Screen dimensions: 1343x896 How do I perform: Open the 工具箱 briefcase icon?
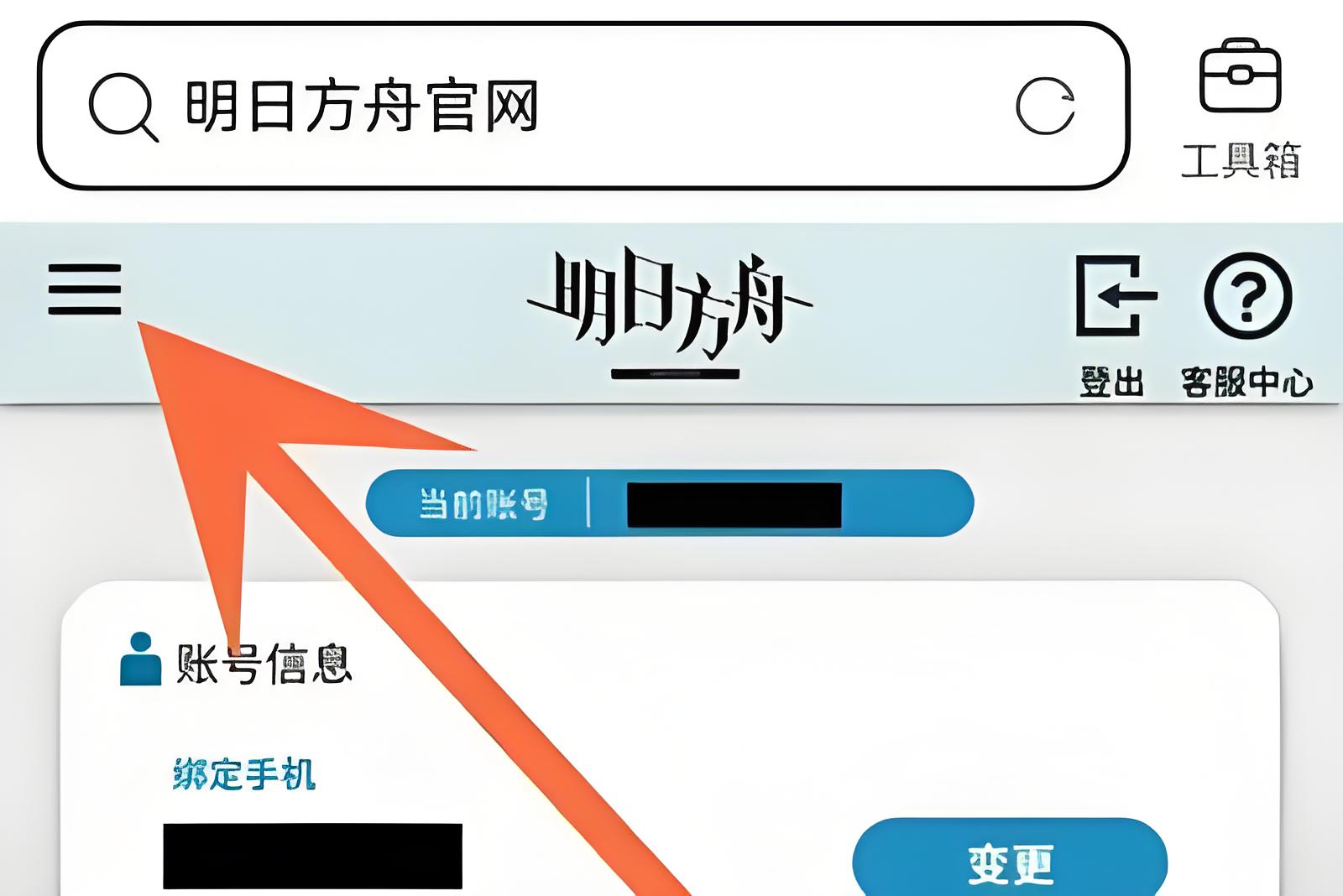point(1241,76)
